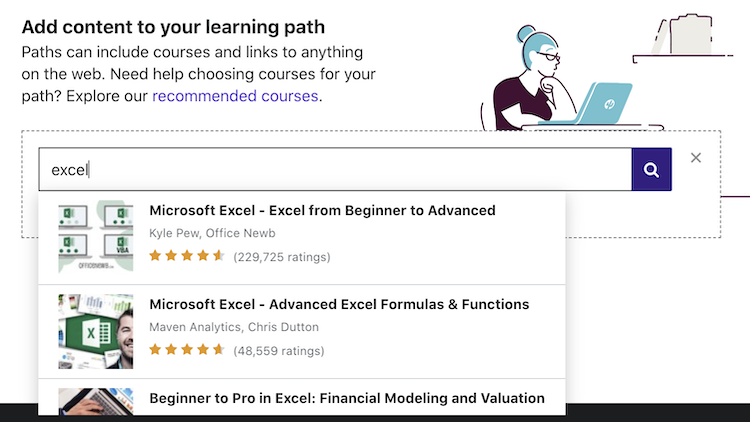750x422 pixels.
Task: Select the Financial Modeling course thumbnail
Action: [95, 401]
